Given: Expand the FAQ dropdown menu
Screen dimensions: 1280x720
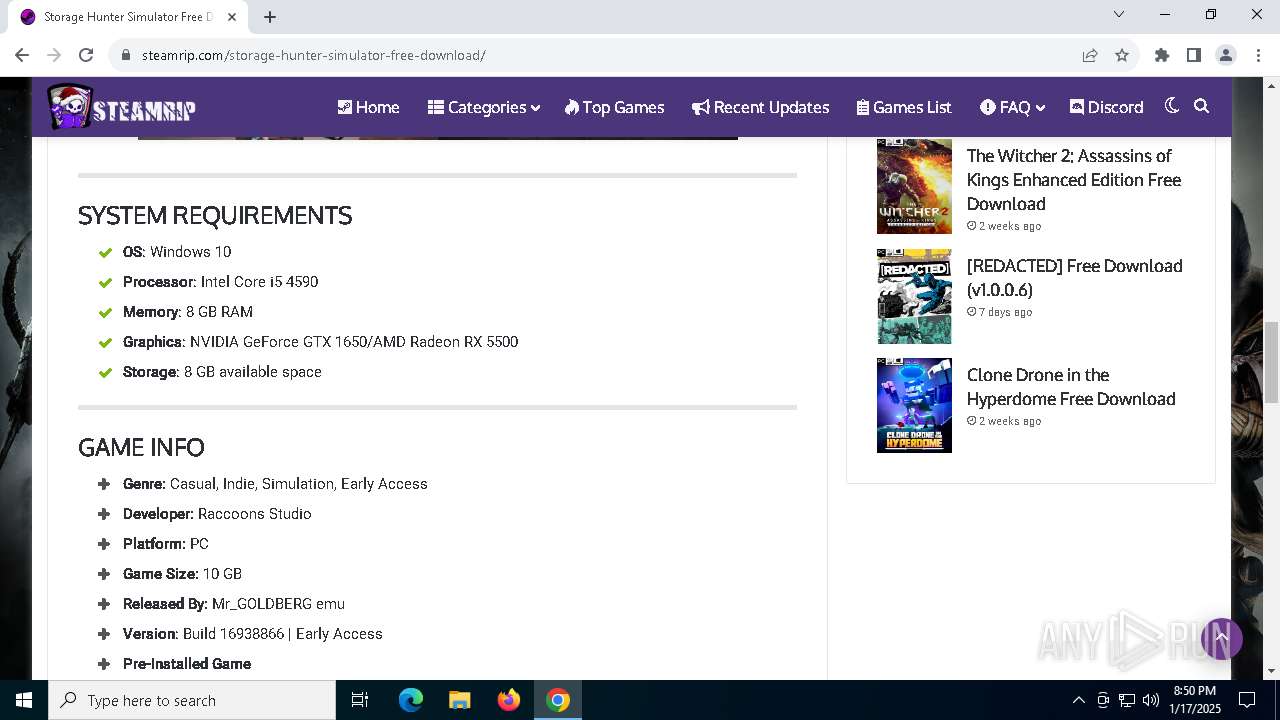Looking at the screenshot, I should (x=1012, y=107).
